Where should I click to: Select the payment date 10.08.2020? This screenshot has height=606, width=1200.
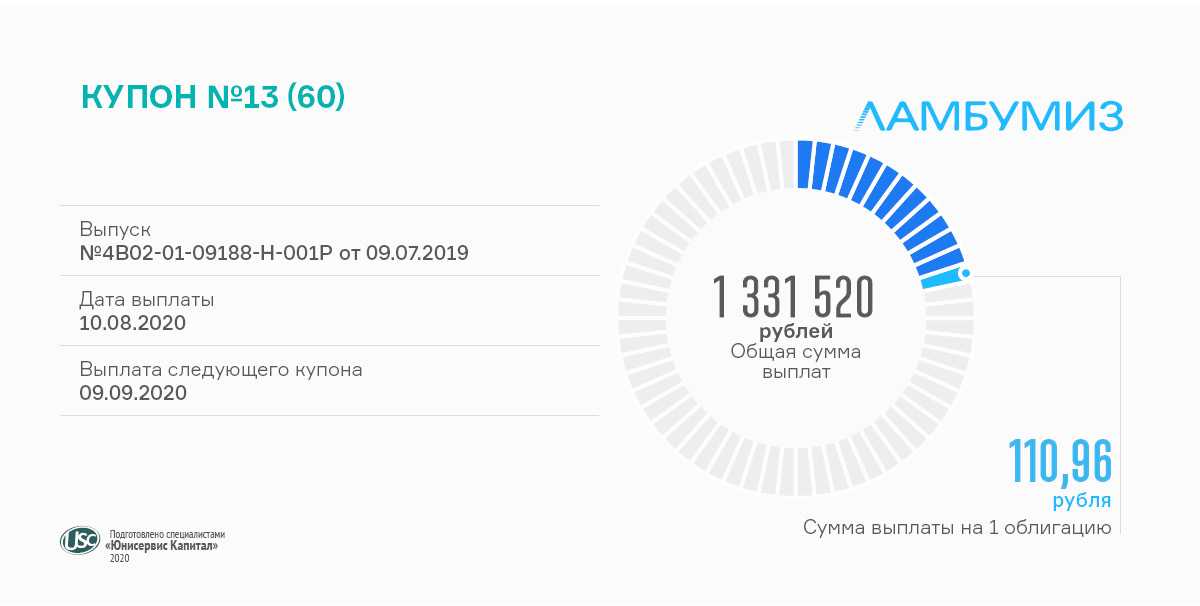point(133,322)
